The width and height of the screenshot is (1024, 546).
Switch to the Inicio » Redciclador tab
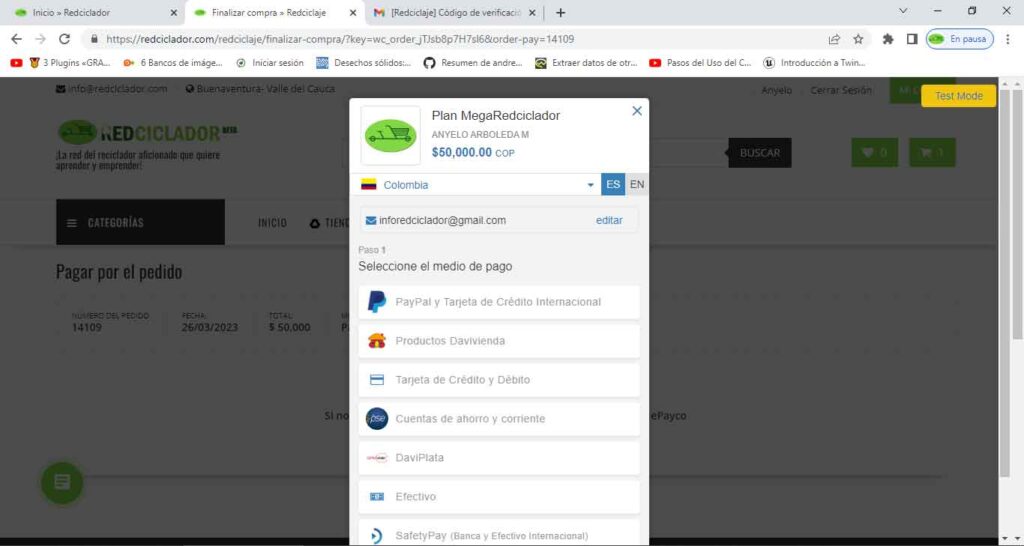click(x=95, y=13)
